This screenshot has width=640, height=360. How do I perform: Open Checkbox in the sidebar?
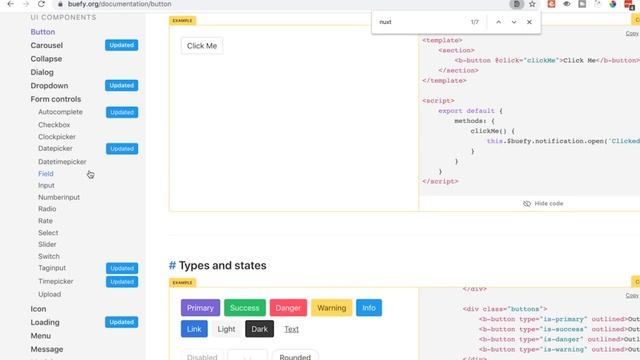point(54,125)
